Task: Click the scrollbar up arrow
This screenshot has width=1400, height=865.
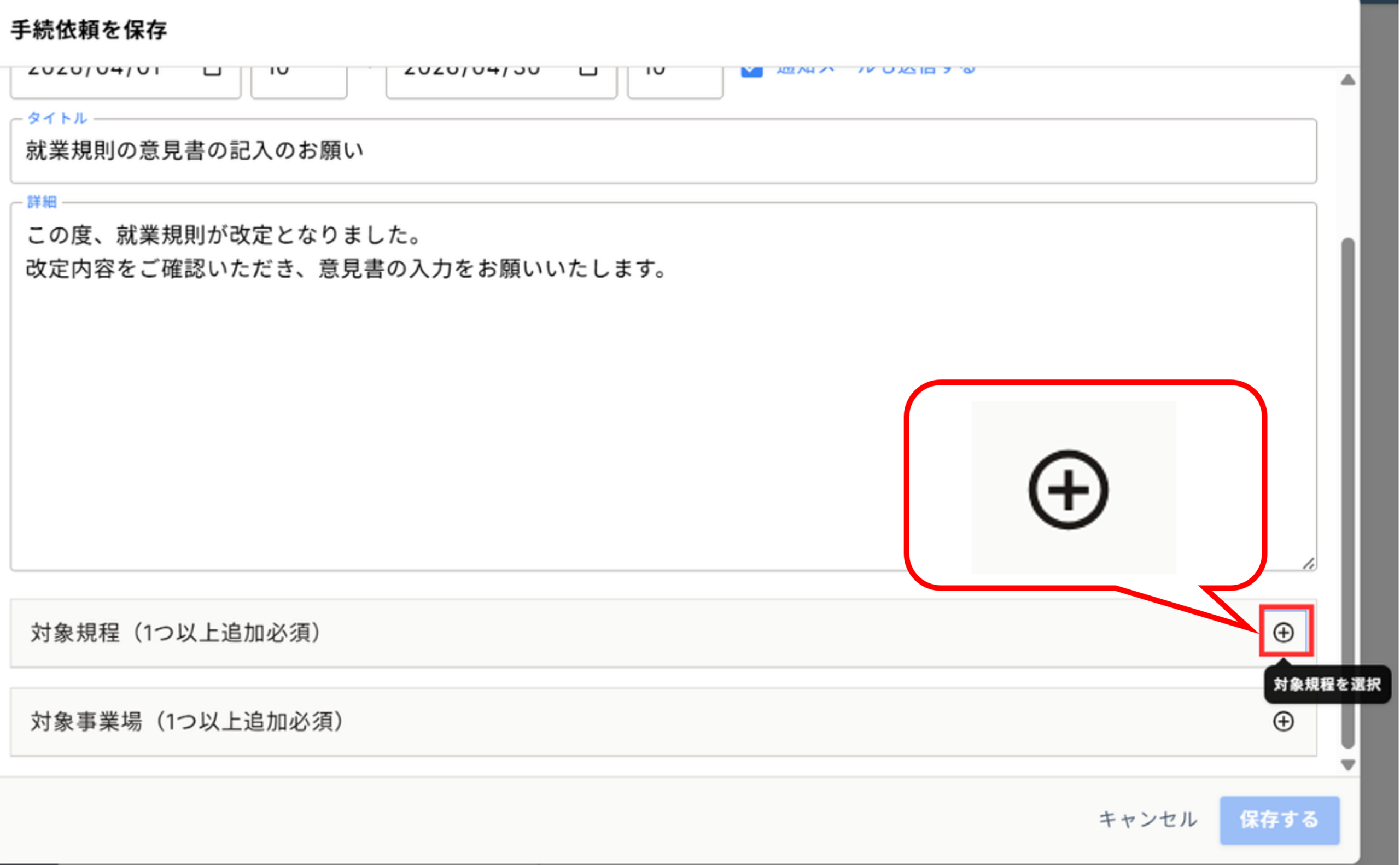Action: [x=1348, y=79]
